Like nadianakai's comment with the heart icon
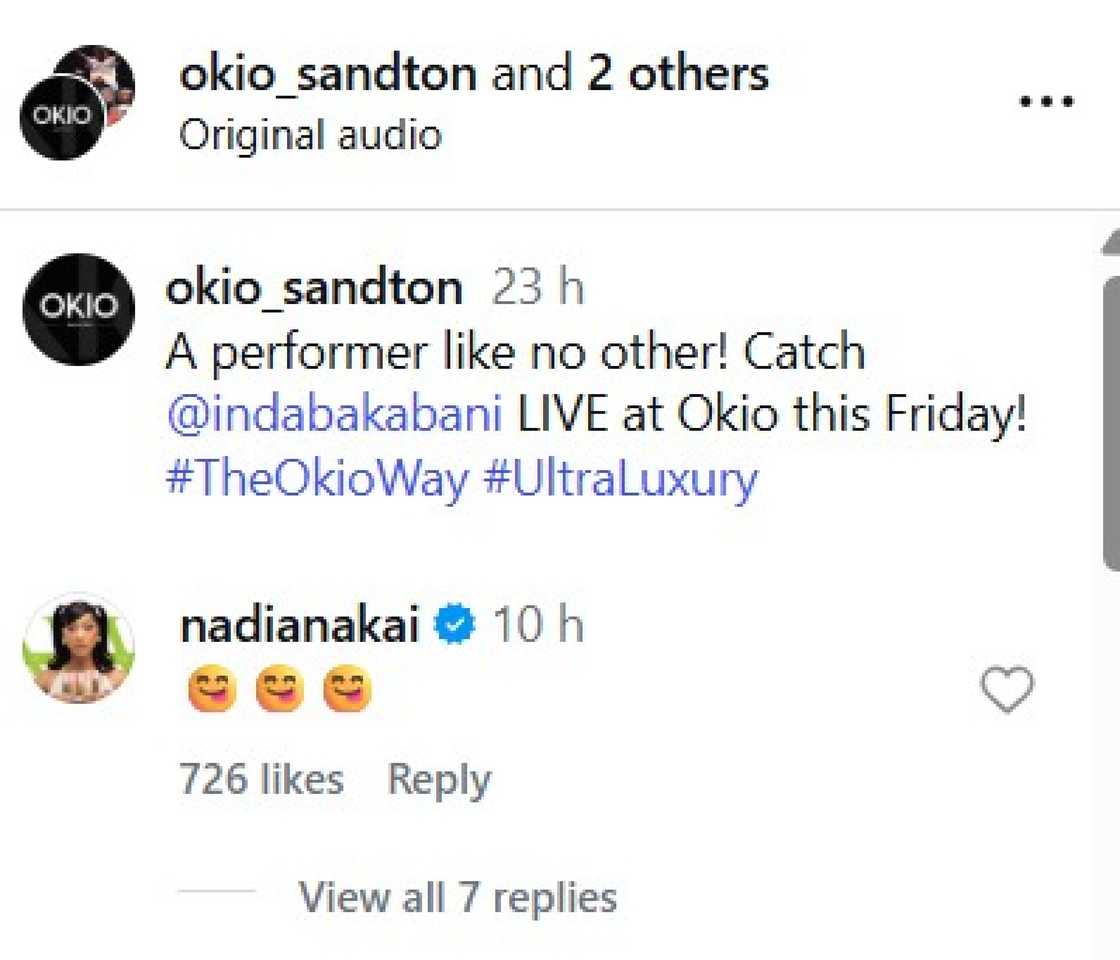Viewport: 1120px width, 960px height. point(1006,690)
